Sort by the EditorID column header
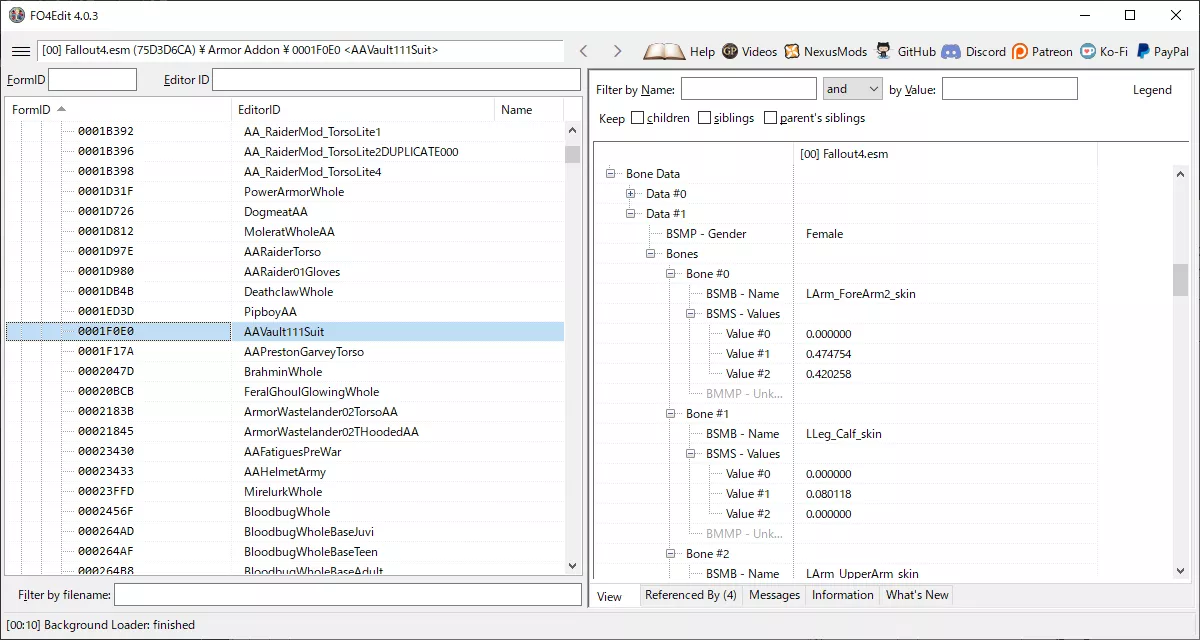 [363, 110]
